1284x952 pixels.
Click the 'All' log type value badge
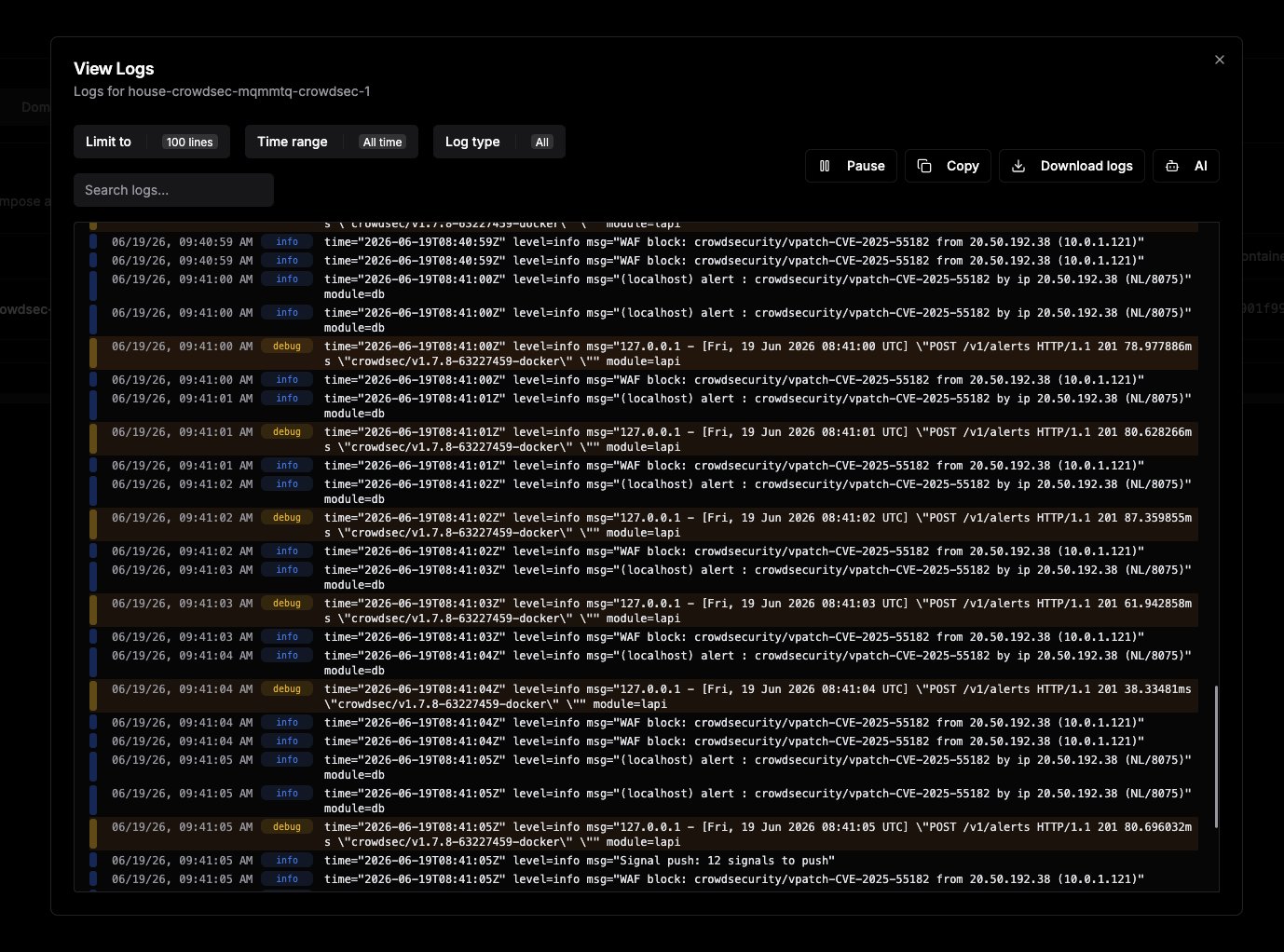(542, 142)
